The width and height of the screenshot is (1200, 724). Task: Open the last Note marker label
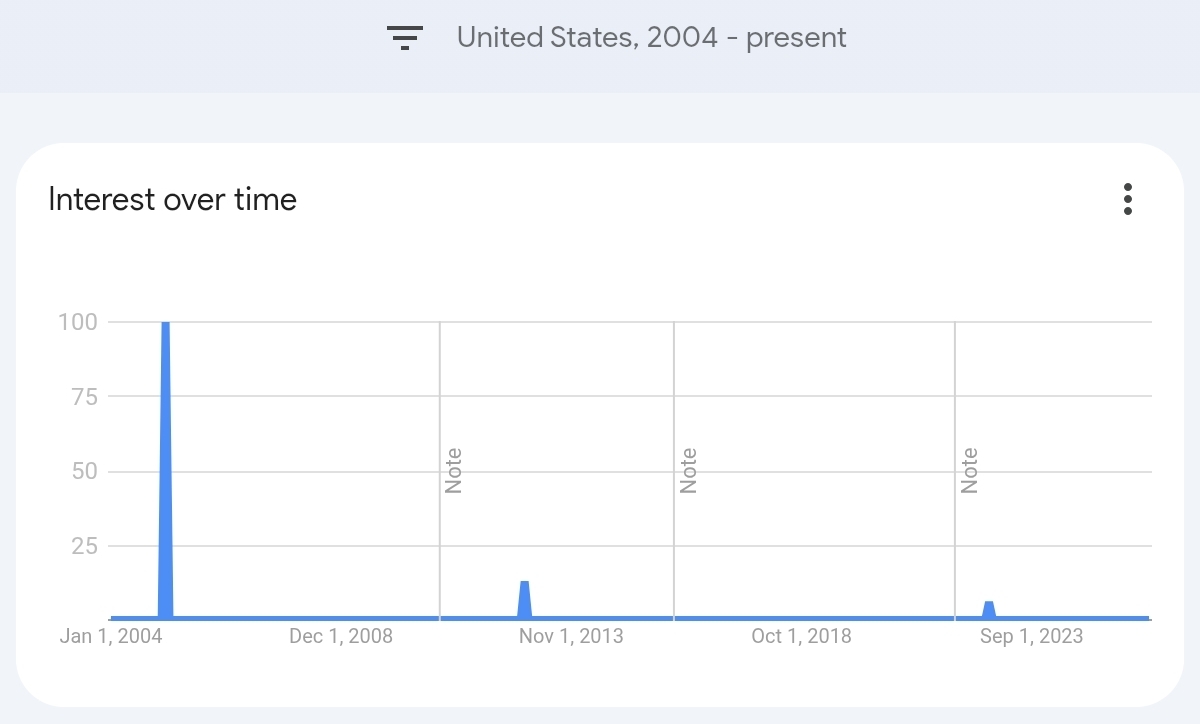(969, 470)
